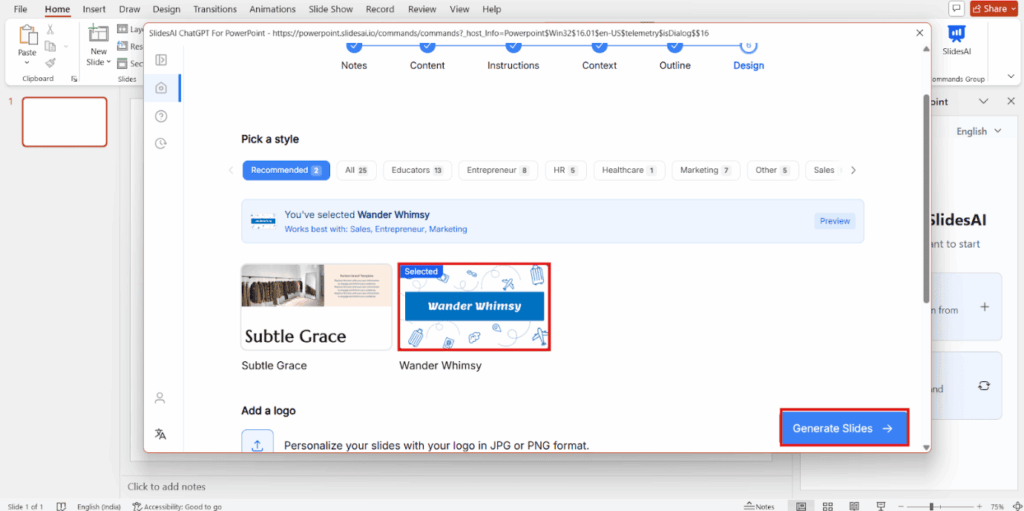Open the English language dropdown
This screenshot has width=1024, height=511.
point(971,131)
